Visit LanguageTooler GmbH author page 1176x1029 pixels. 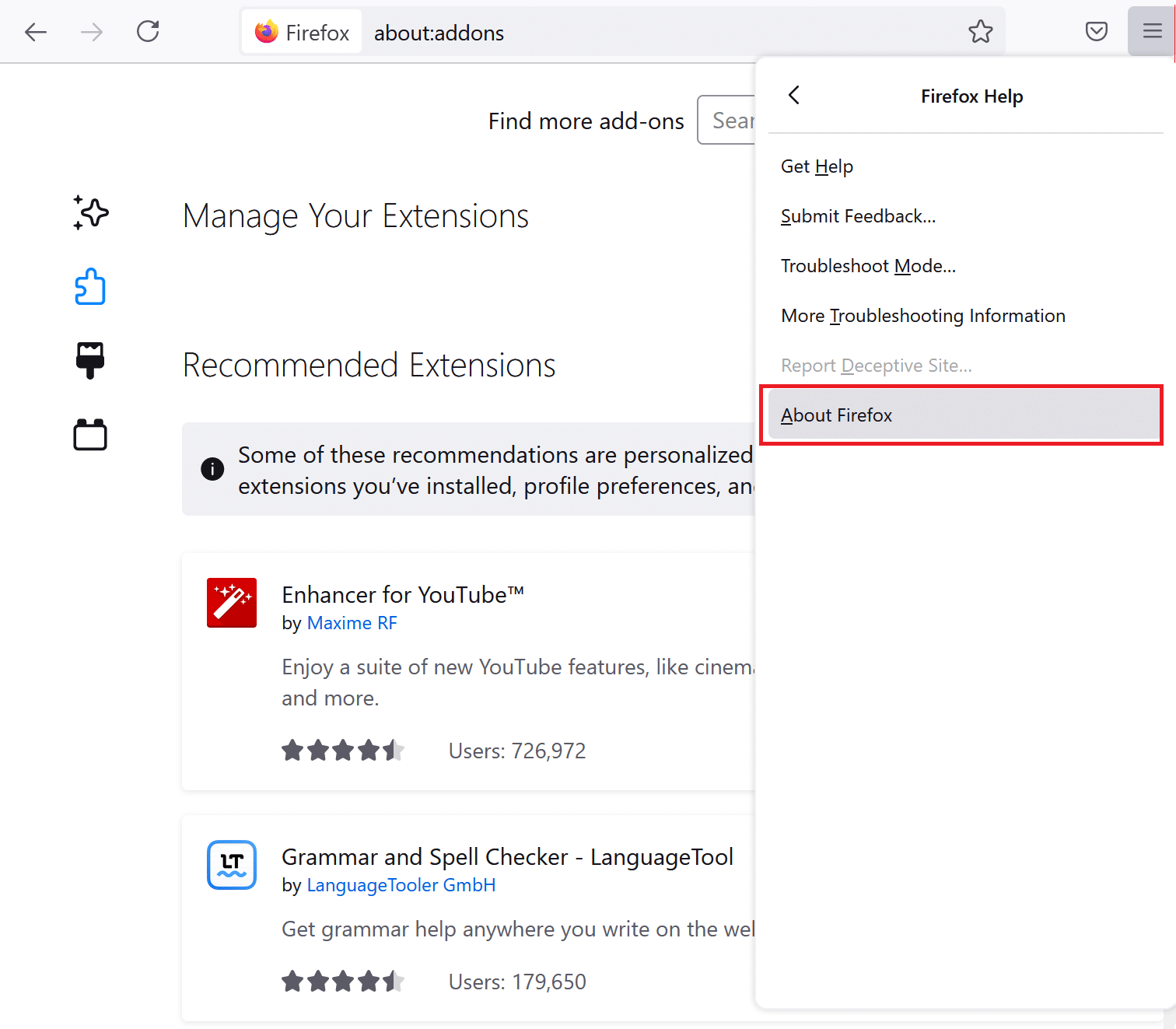(x=401, y=884)
